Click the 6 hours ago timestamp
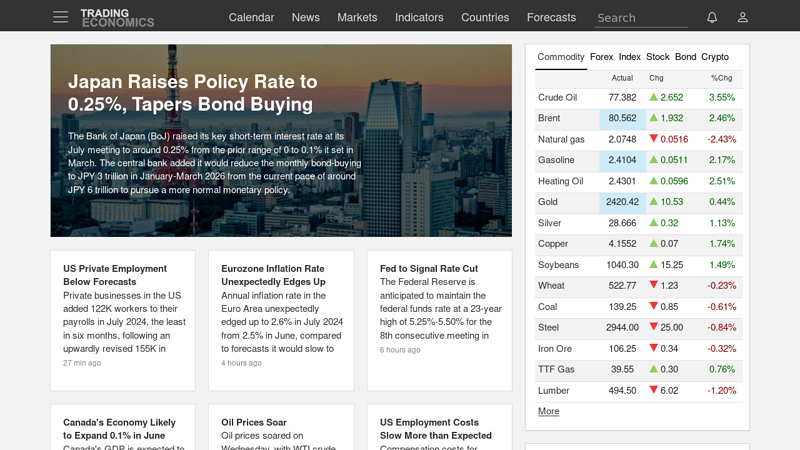 coord(399,350)
